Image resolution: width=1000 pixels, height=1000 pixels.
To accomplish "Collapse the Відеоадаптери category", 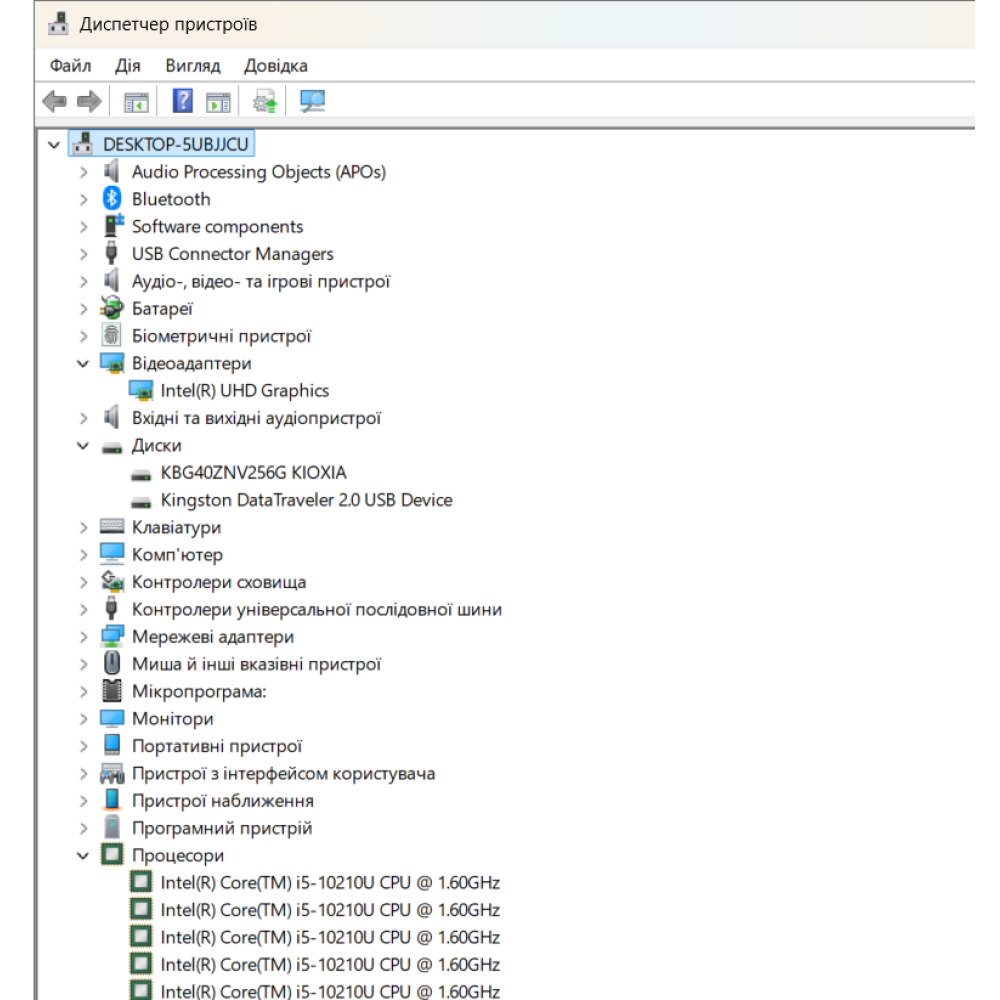I will 83,364.
